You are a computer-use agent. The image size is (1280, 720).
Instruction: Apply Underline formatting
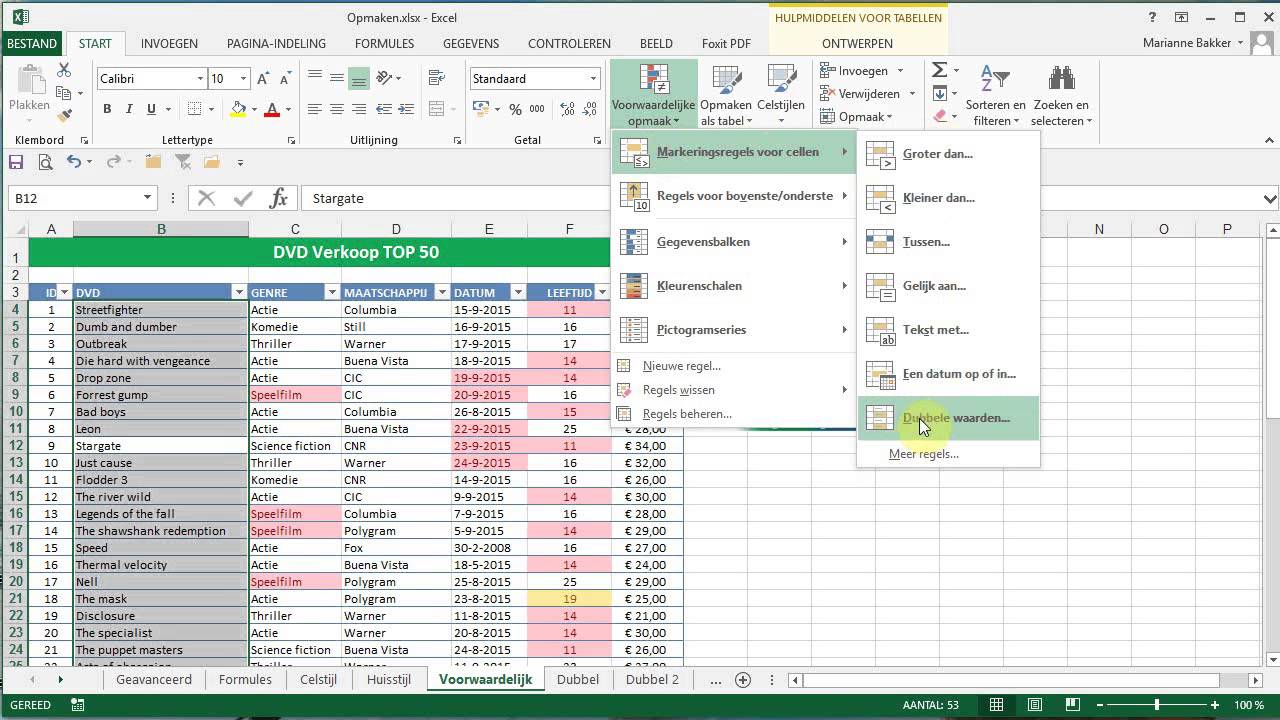click(x=151, y=109)
